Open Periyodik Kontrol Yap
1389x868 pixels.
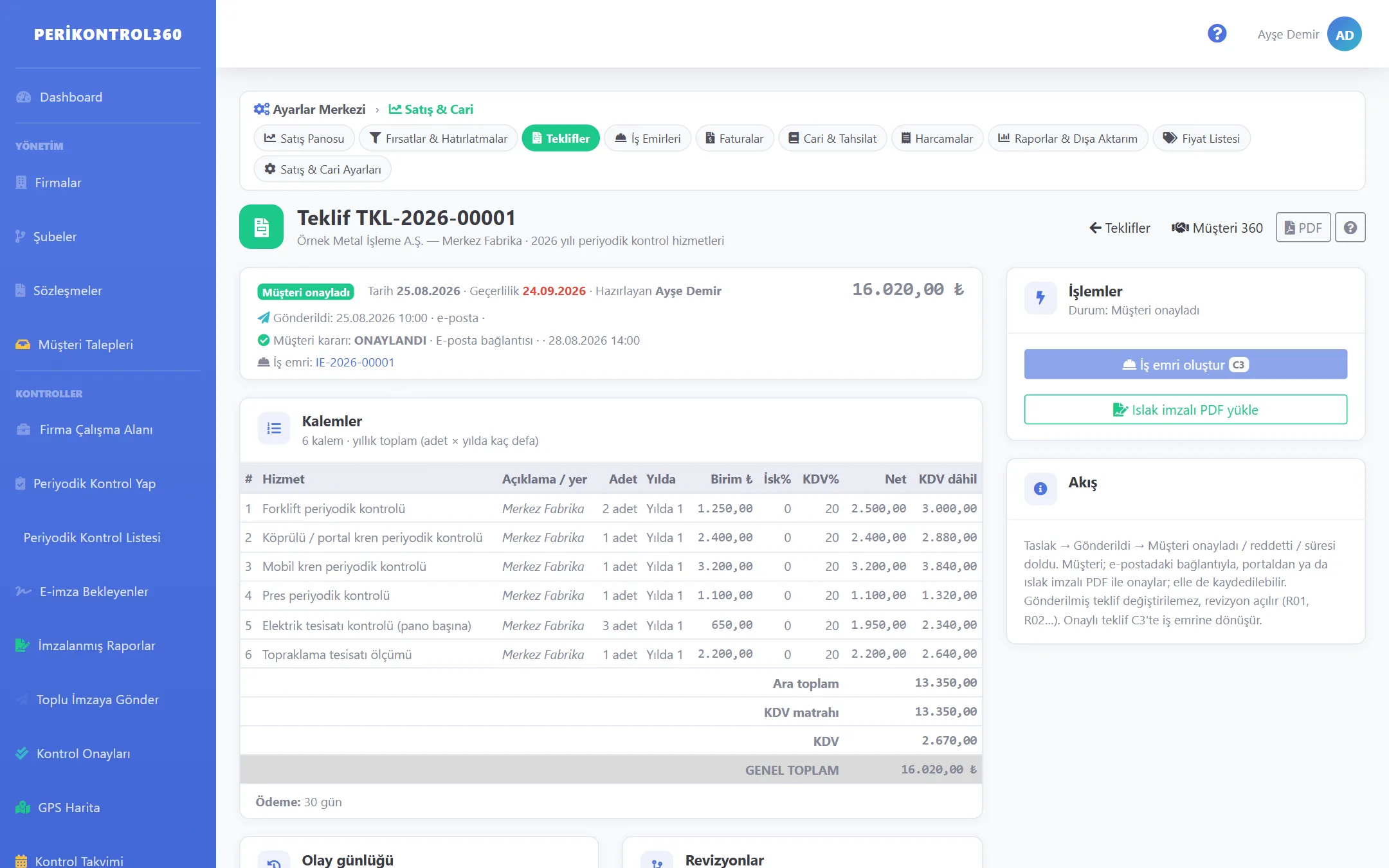click(x=95, y=484)
